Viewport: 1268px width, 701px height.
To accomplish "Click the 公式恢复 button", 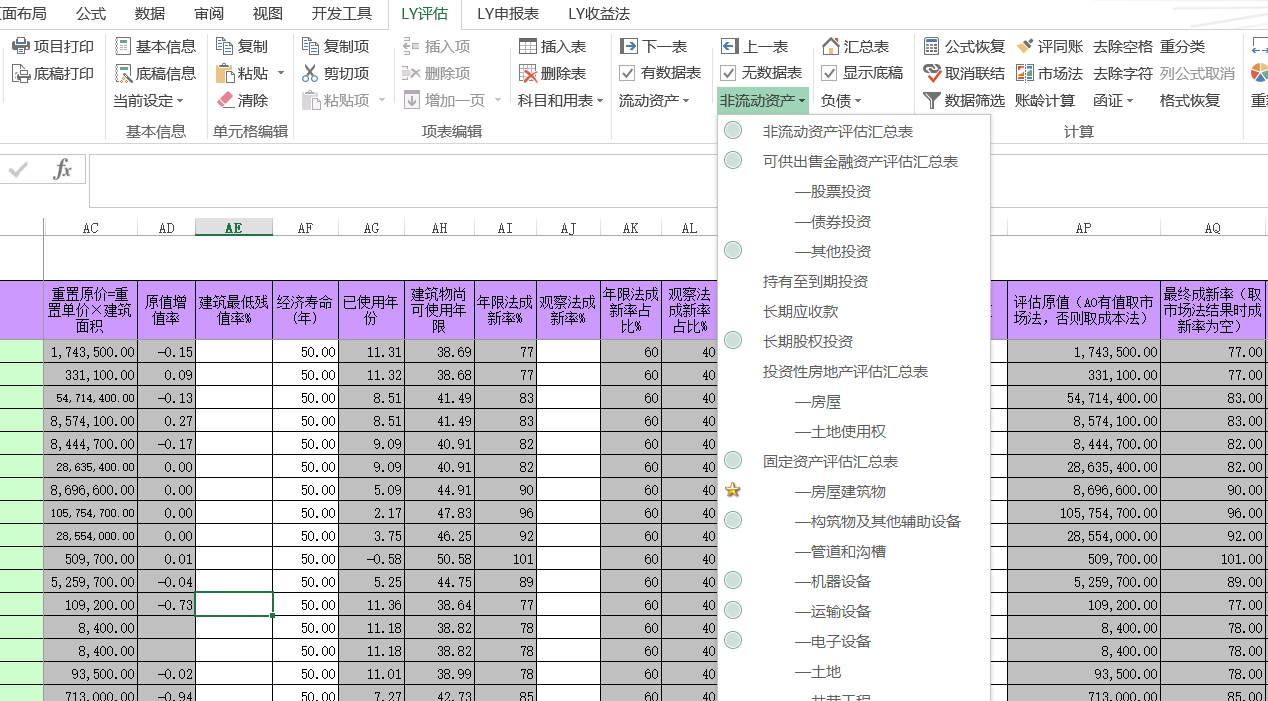I will (964, 47).
